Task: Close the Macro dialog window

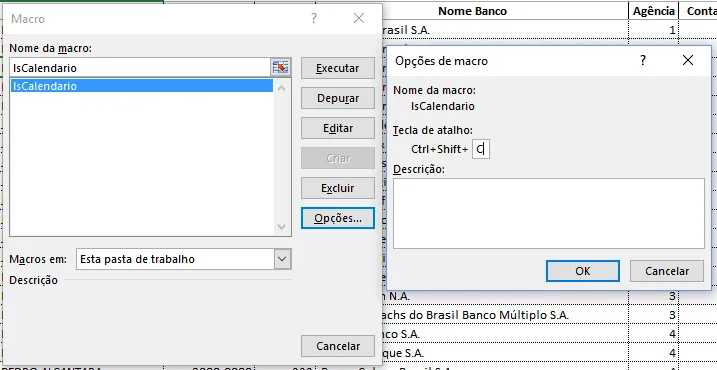Action: tap(359, 18)
